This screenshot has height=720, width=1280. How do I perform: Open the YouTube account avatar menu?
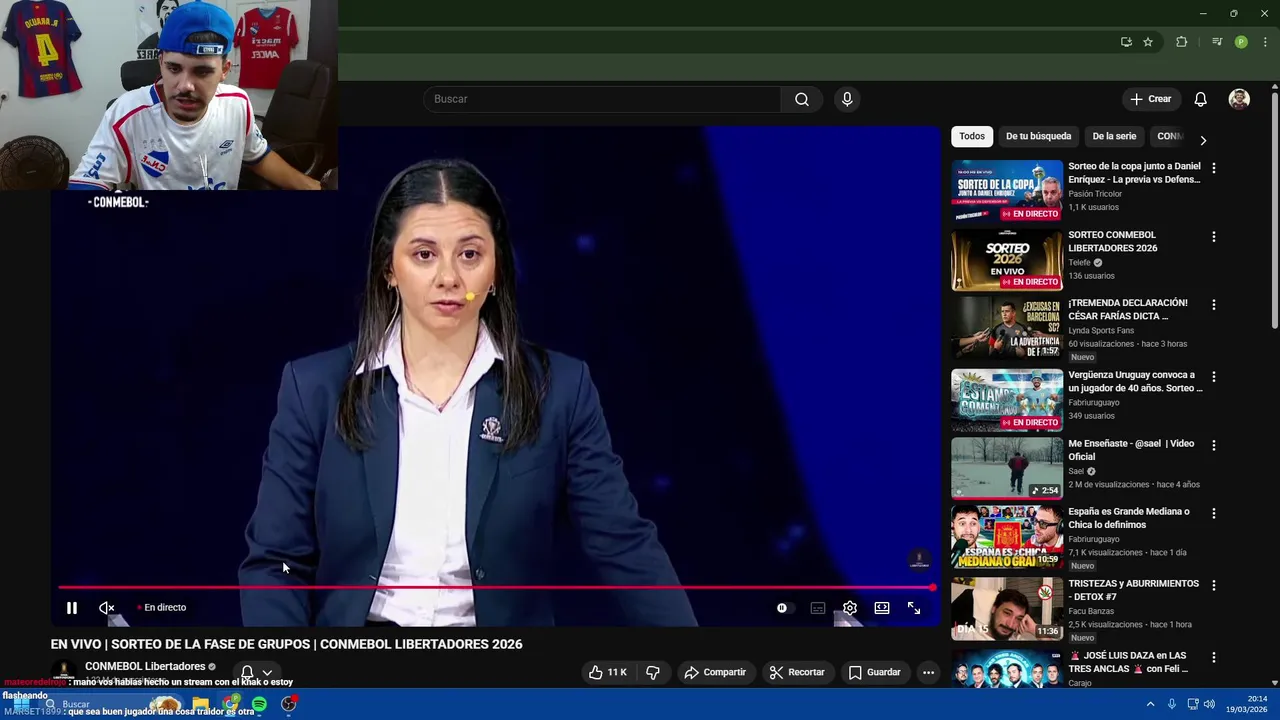tap(1239, 99)
